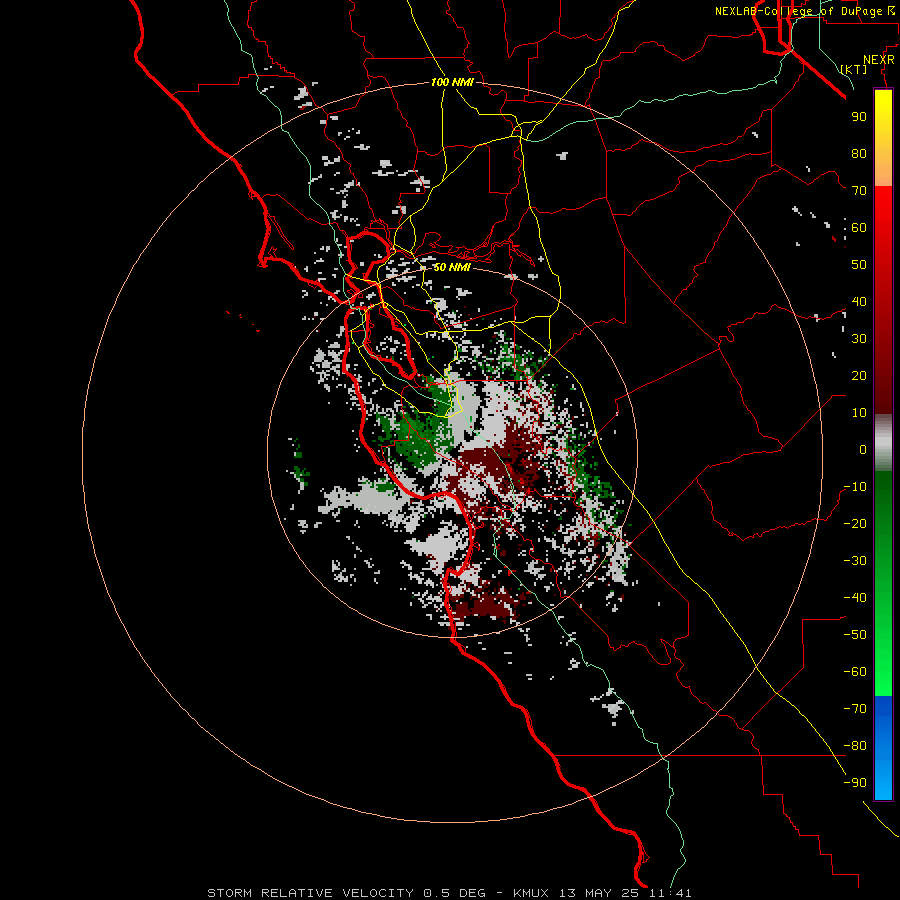
Task: Click the "-60" scale label
Action: coord(855,672)
